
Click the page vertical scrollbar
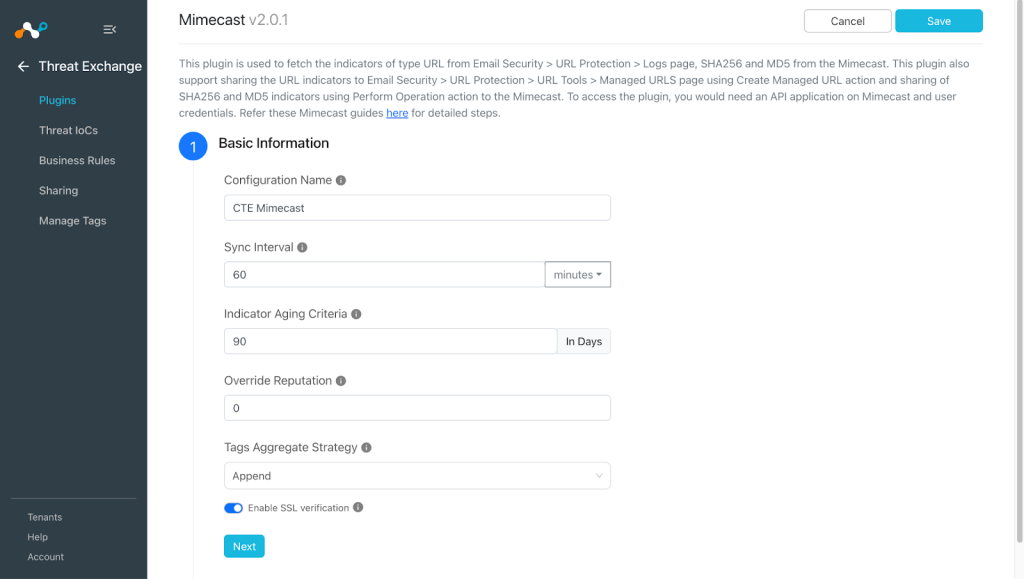(1019, 271)
